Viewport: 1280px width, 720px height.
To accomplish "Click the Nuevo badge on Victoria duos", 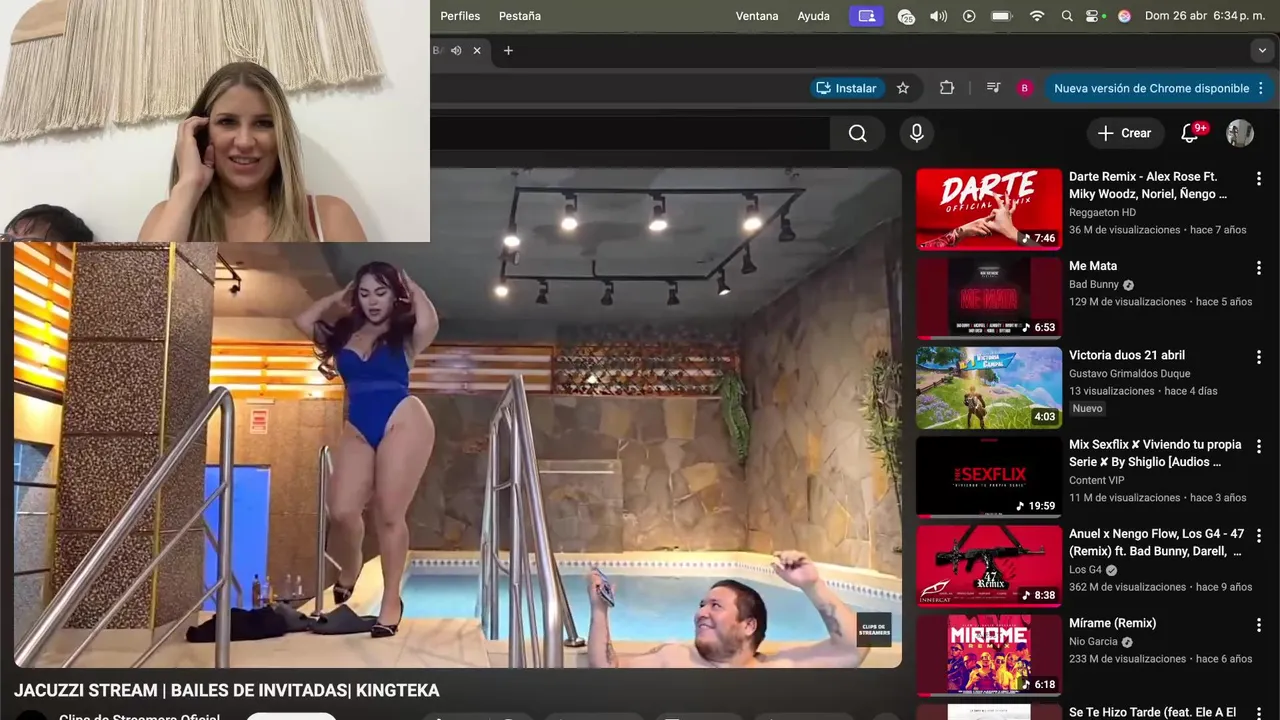I will pyautogui.click(x=1087, y=408).
